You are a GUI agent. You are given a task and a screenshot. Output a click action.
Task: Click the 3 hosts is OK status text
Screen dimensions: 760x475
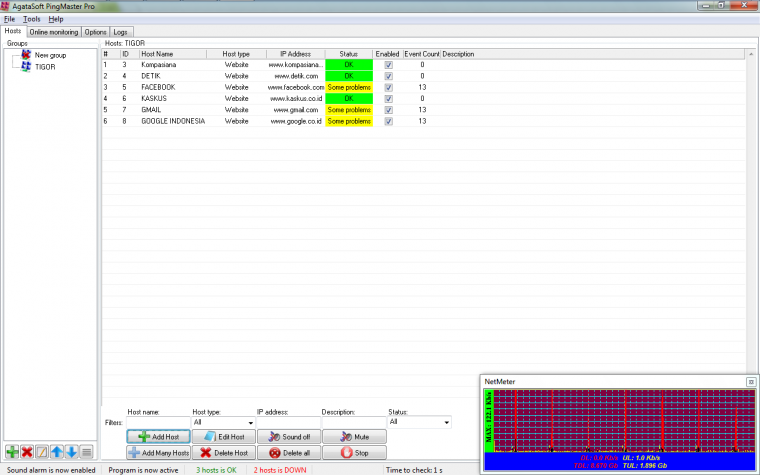pyautogui.click(x=216, y=470)
